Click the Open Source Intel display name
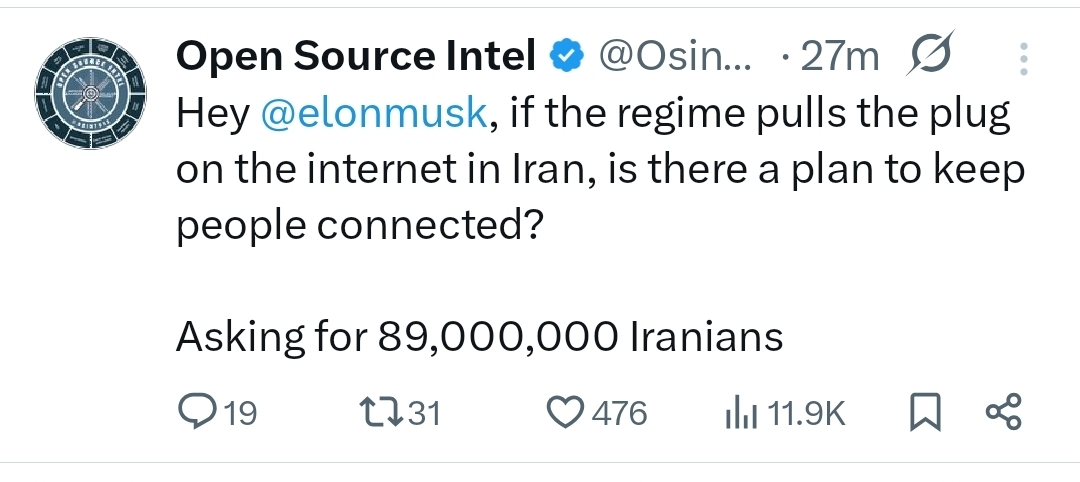1080x482 pixels. [356, 58]
